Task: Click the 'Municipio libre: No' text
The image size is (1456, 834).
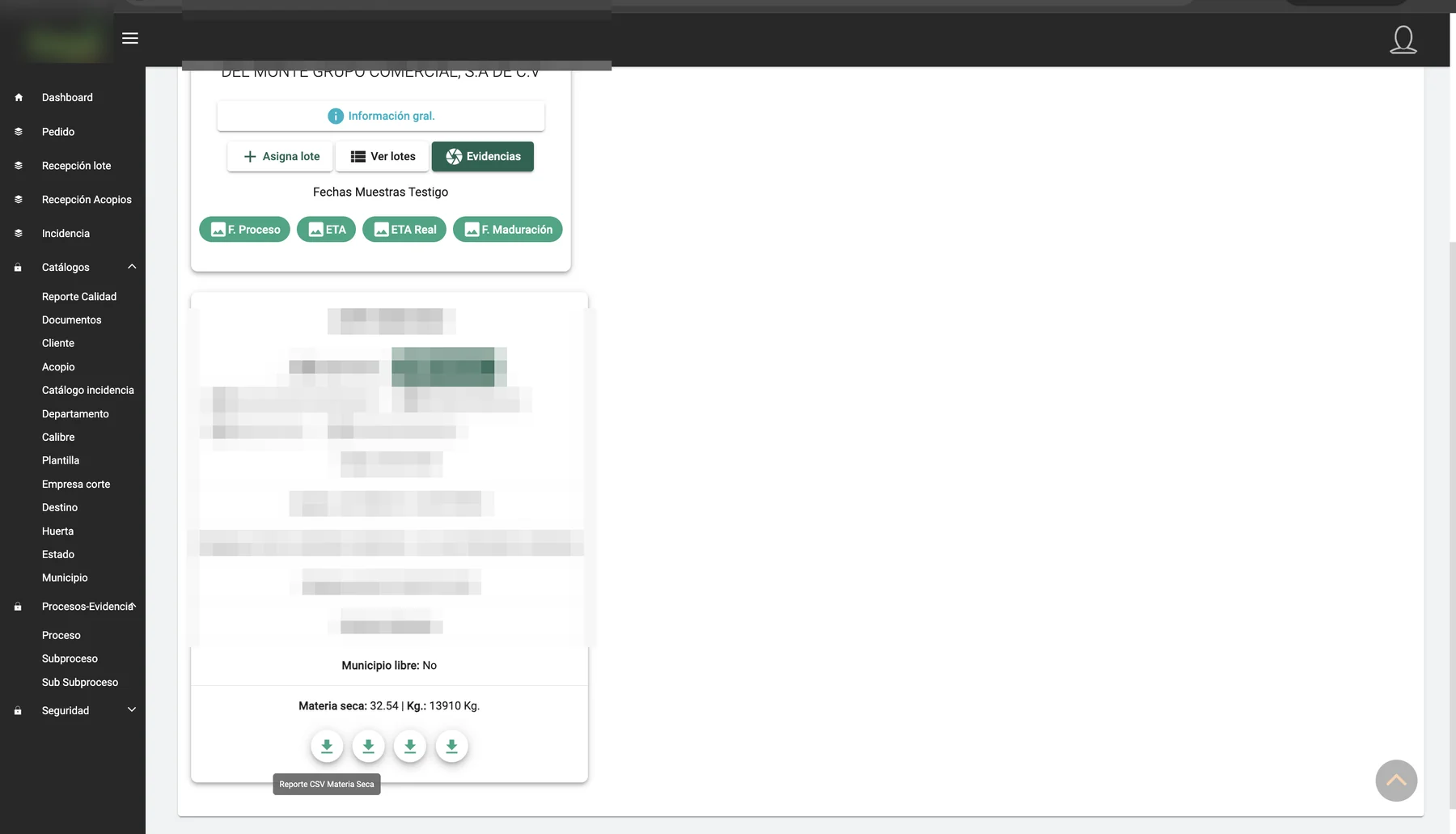Action: [x=389, y=666]
